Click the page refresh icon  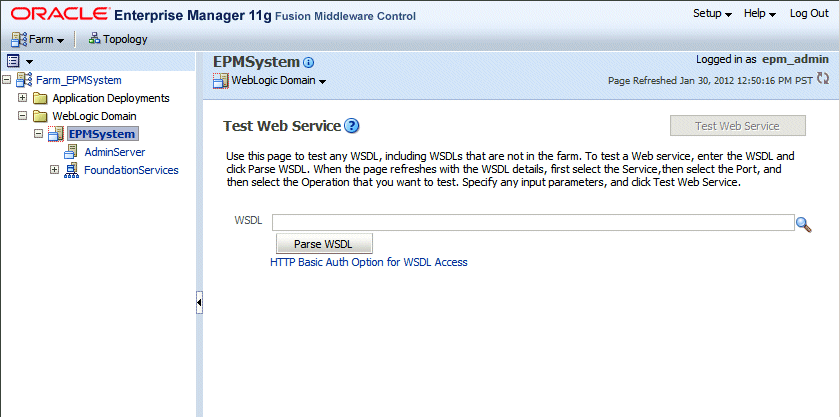point(823,79)
